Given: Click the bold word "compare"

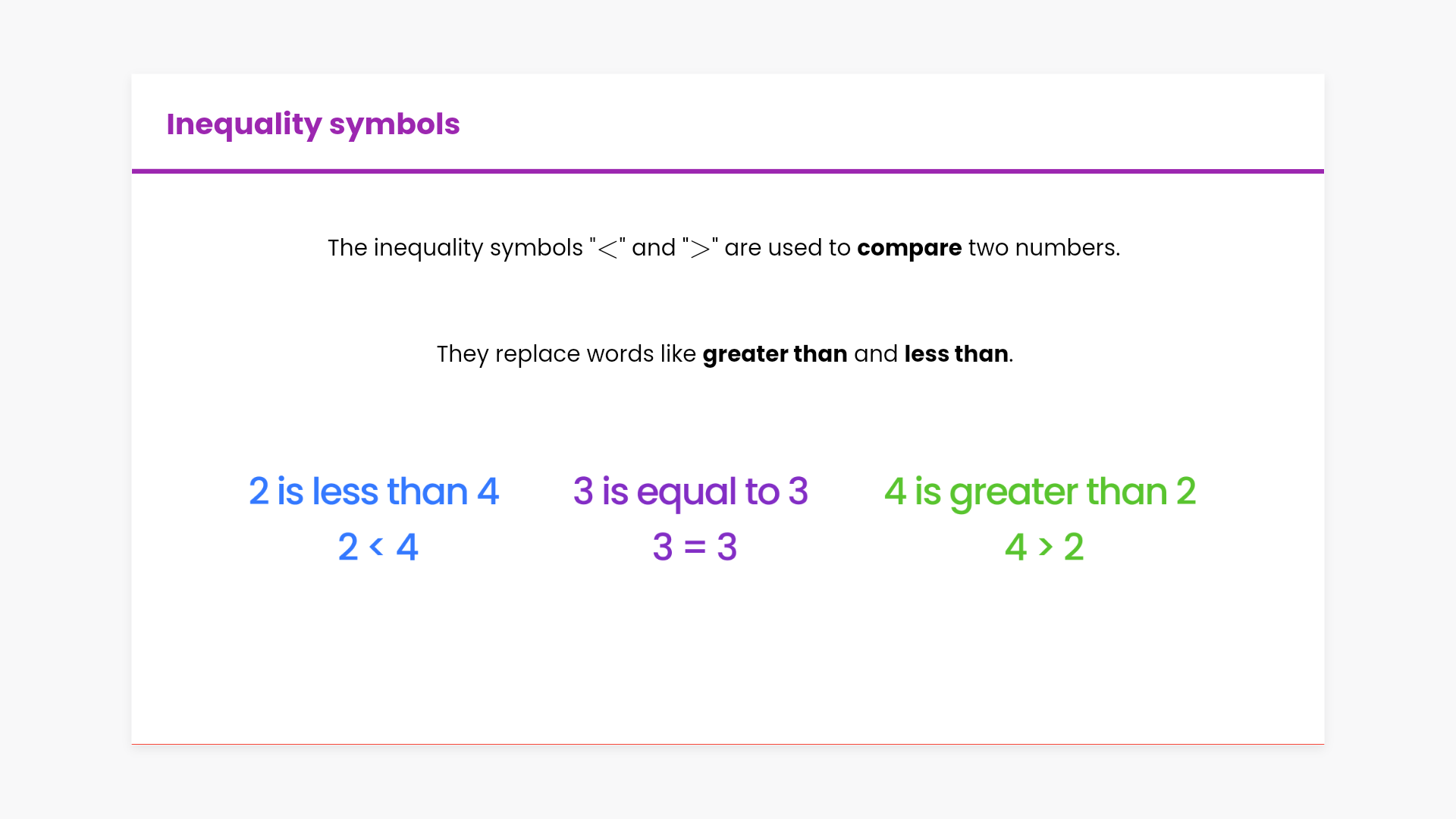Looking at the screenshot, I should pyautogui.click(x=908, y=248).
